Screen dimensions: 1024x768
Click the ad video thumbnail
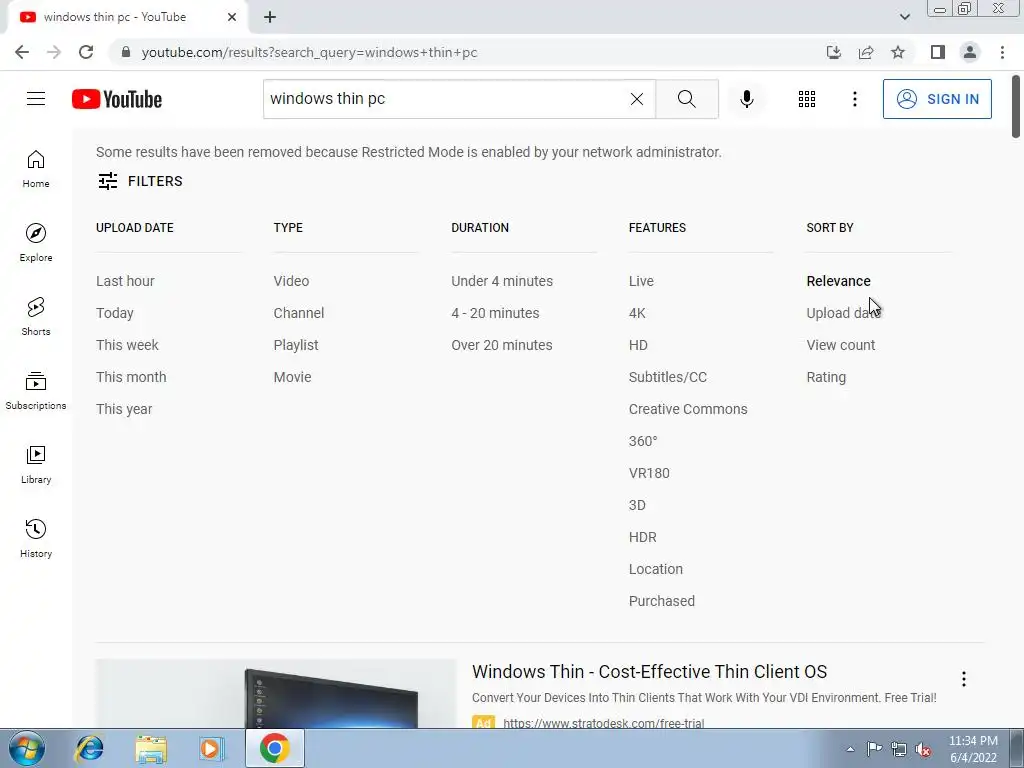pos(276,694)
